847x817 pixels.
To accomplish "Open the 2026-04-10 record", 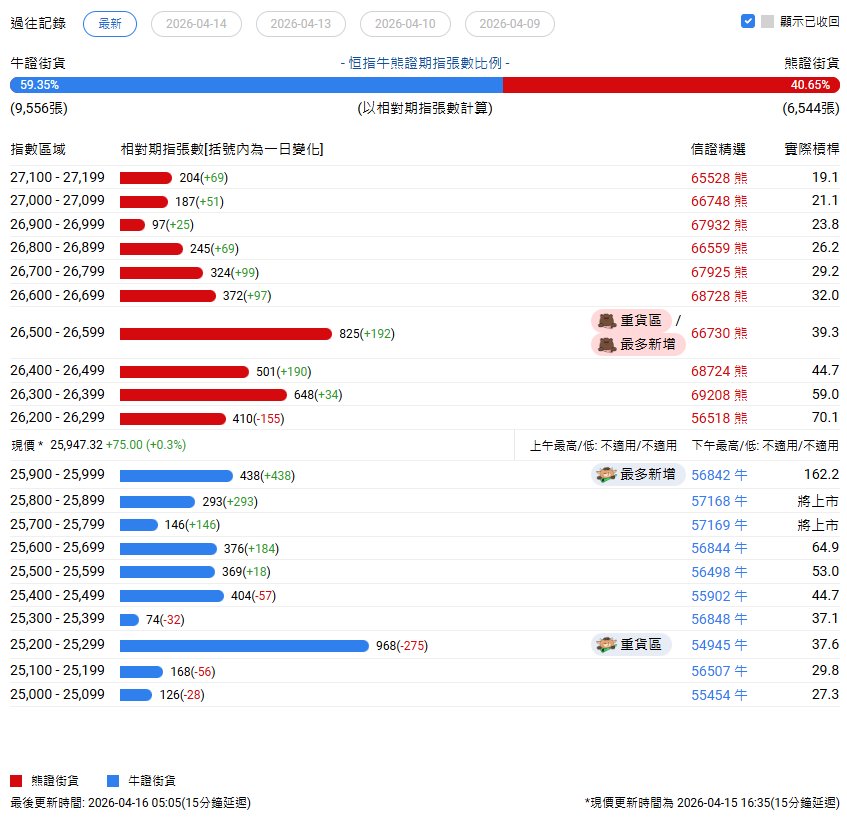I will 405,24.
